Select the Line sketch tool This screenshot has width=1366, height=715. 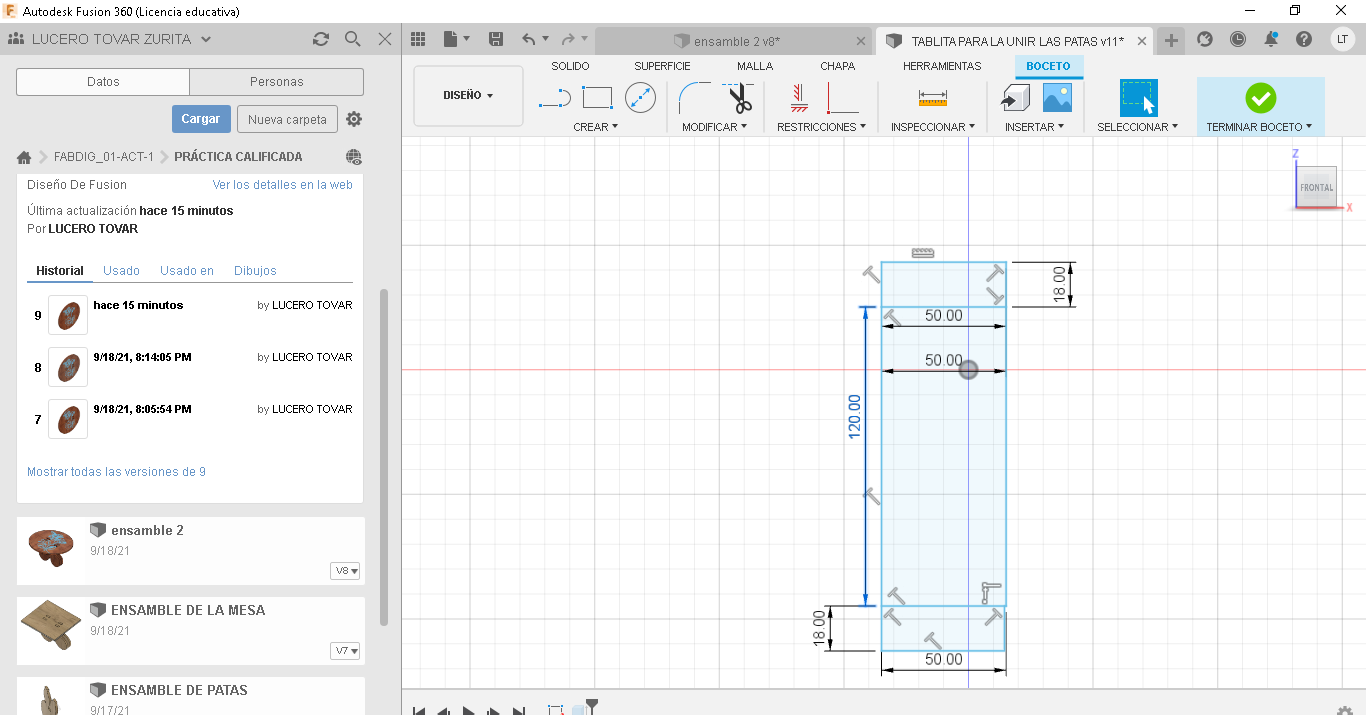coord(554,98)
